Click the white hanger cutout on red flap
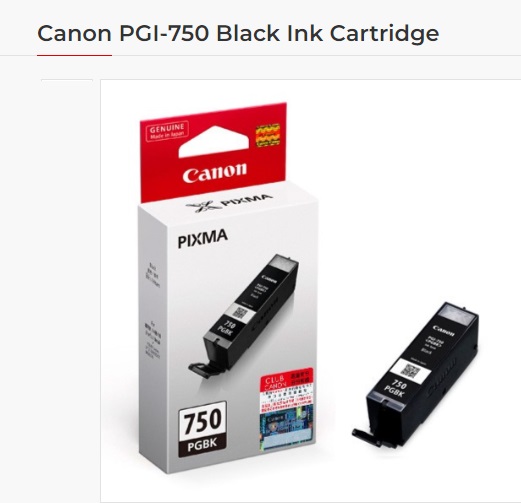The image size is (521, 503). 214,142
